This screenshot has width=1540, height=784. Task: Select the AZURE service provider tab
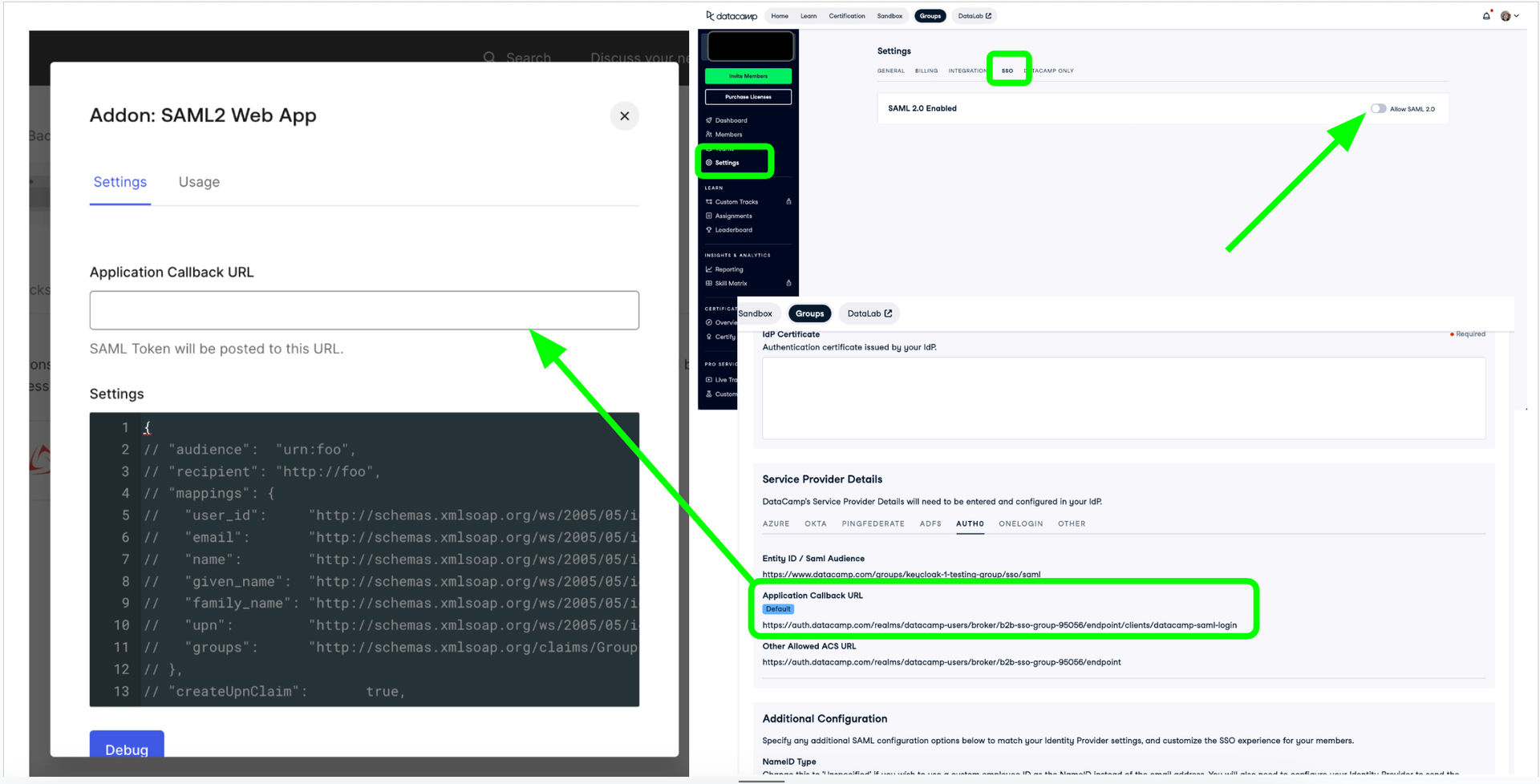(x=776, y=523)
